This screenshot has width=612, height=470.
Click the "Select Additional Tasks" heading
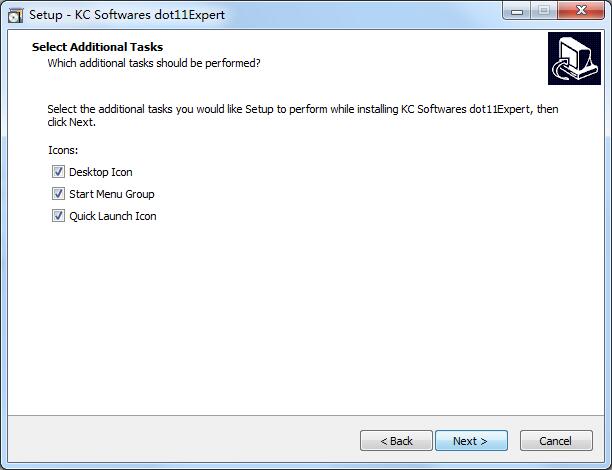coord(97,47)
